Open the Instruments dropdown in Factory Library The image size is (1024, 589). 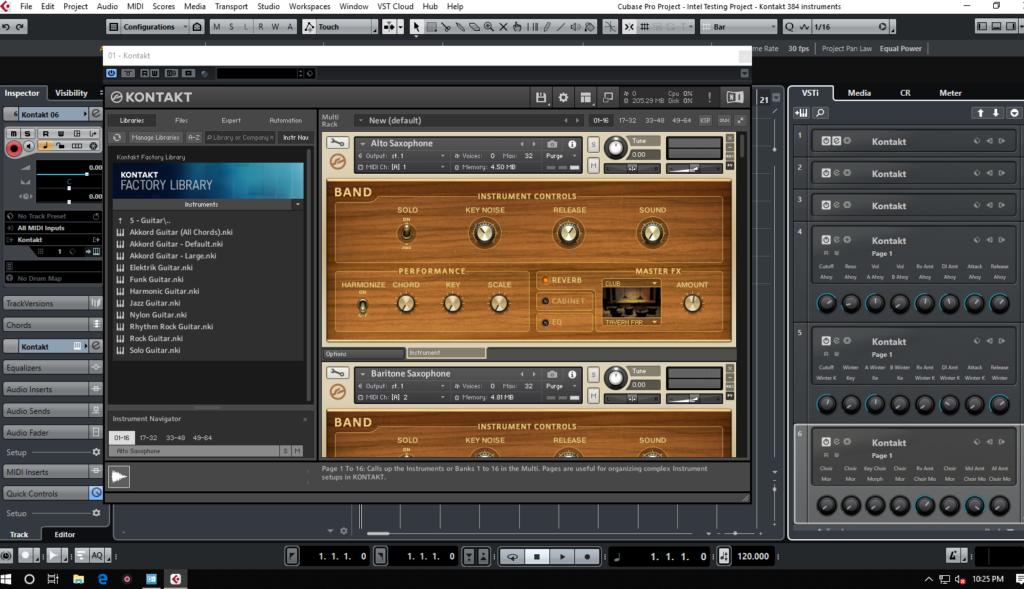coord(297,204)
